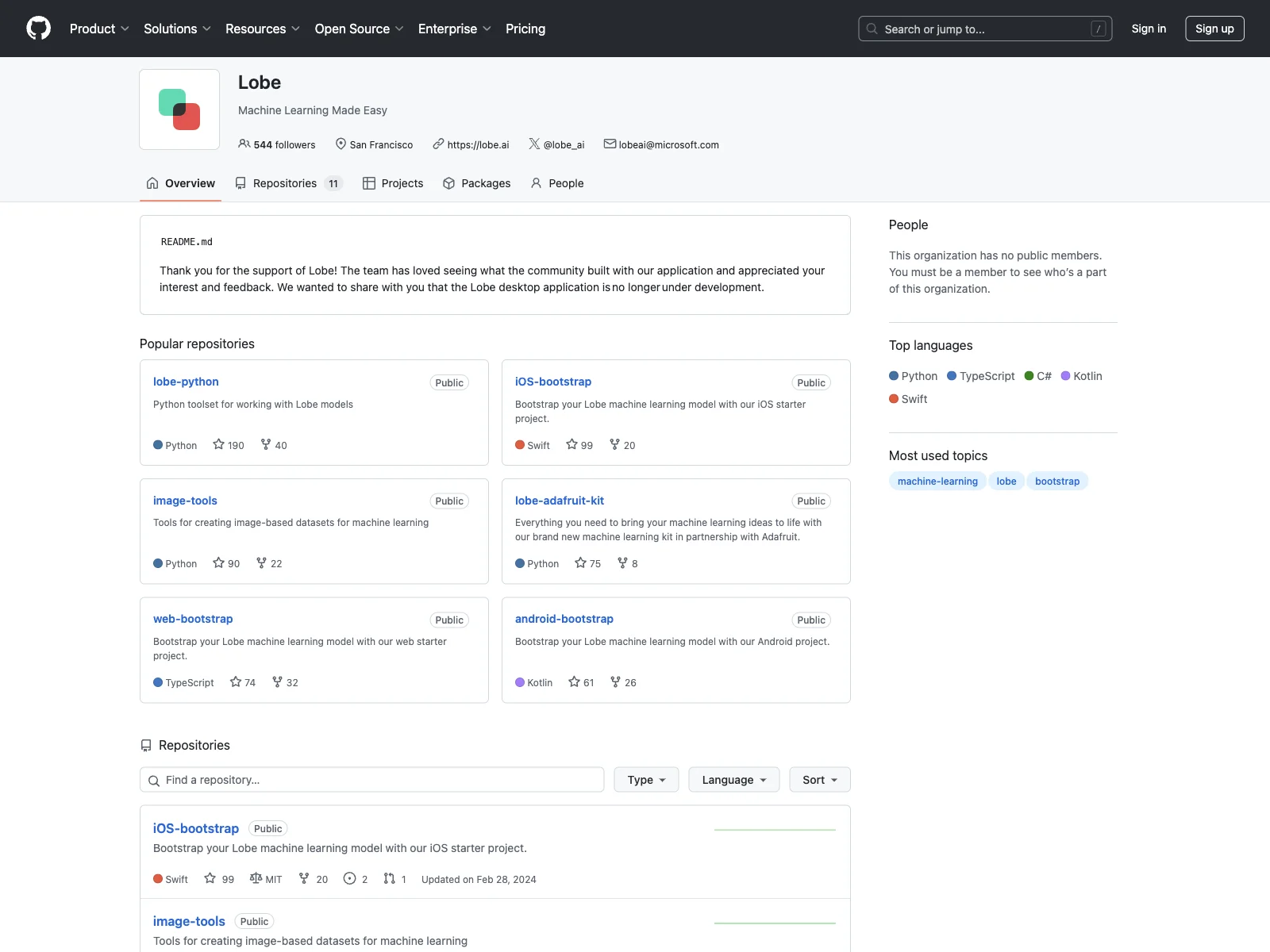Switch to the Packages tab
This screenshot has width=1270, height=952.
click(x=476, y=183)
